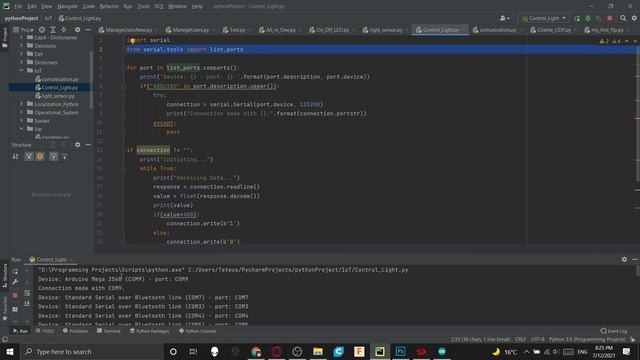Click Windows Start button
Viewport: 640px width, 360px height.
point(10,351)
